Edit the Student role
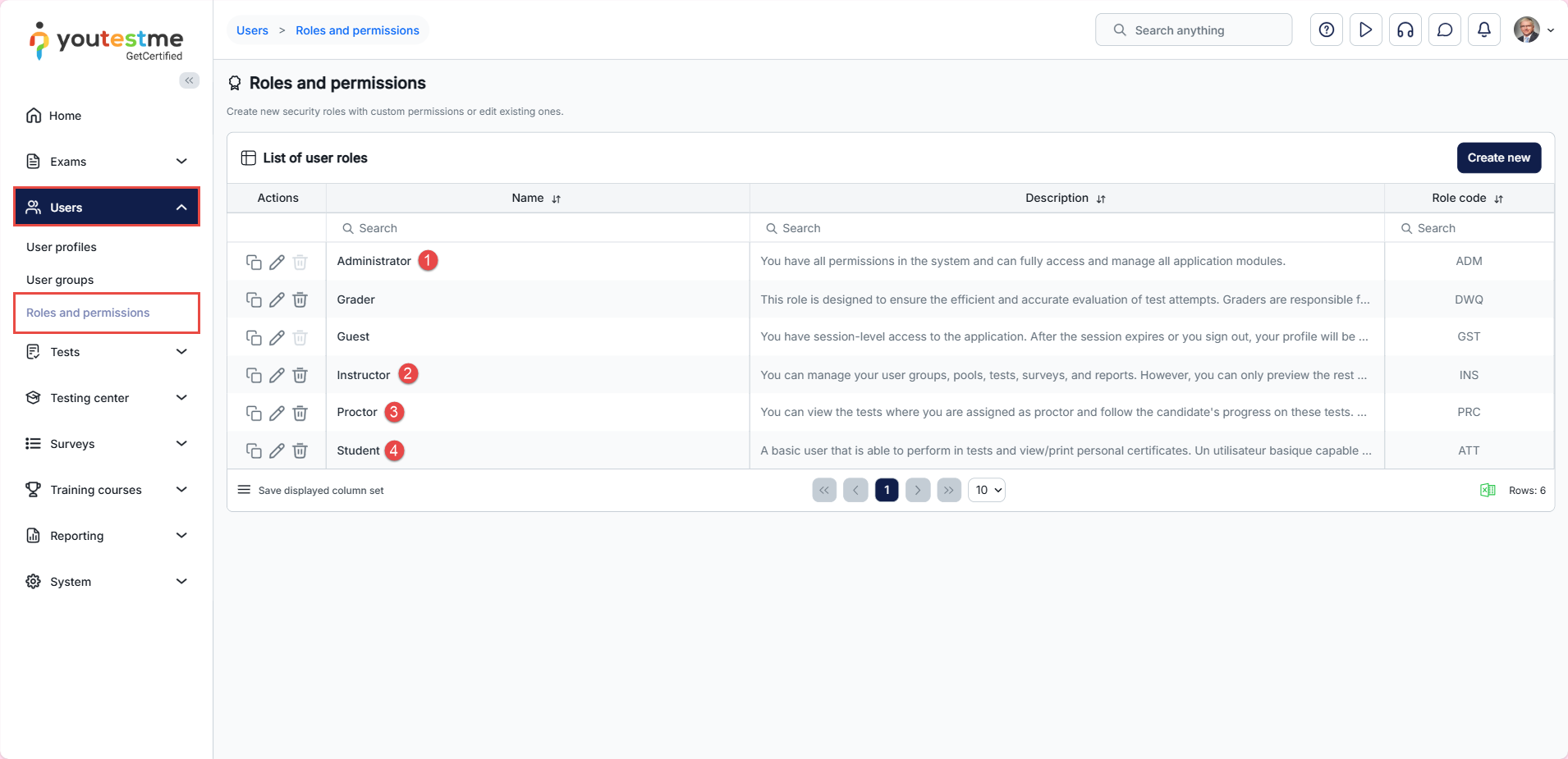1568x759 pixels. [277, 450]
